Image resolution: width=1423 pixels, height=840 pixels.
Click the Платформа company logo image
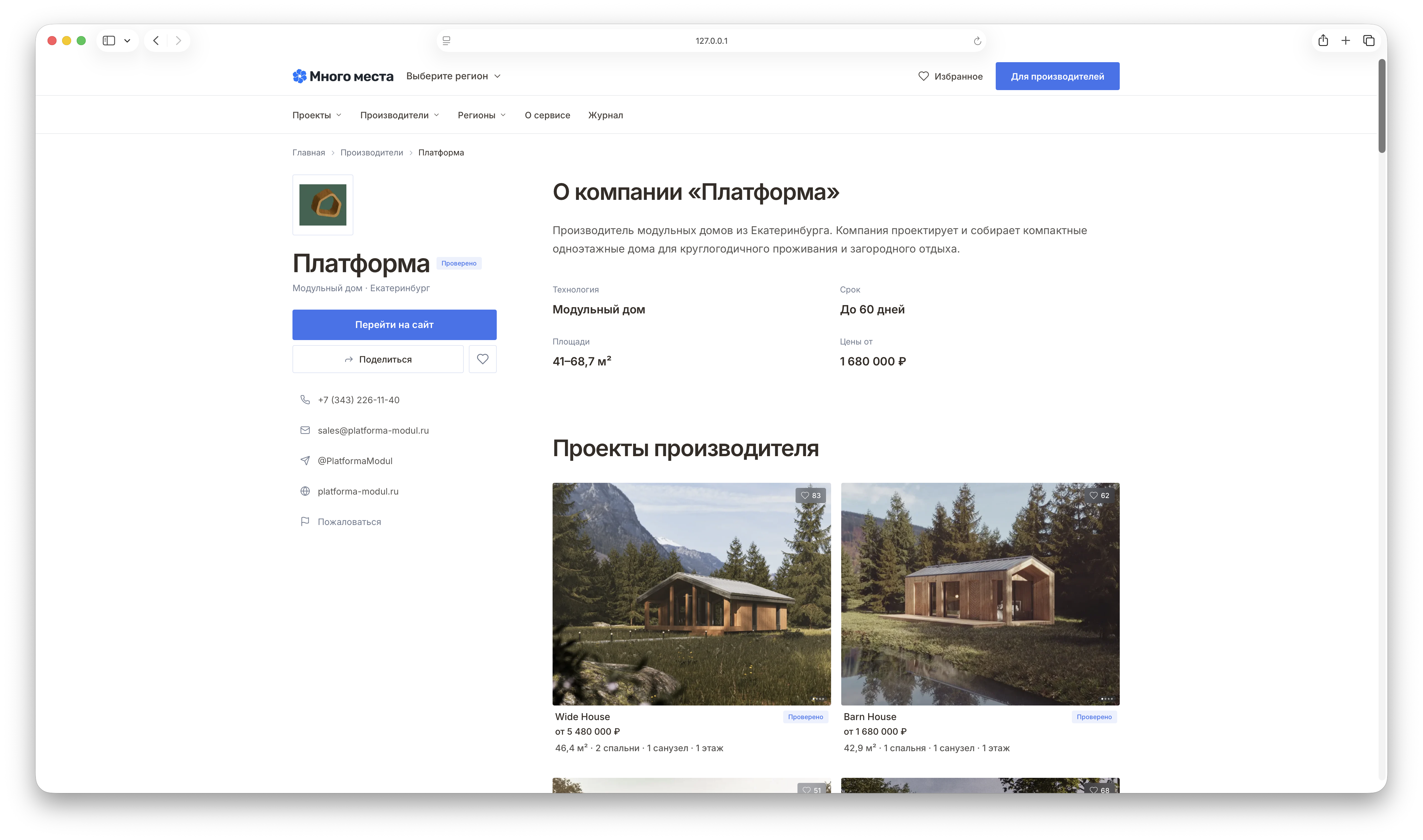click(323, 205)
